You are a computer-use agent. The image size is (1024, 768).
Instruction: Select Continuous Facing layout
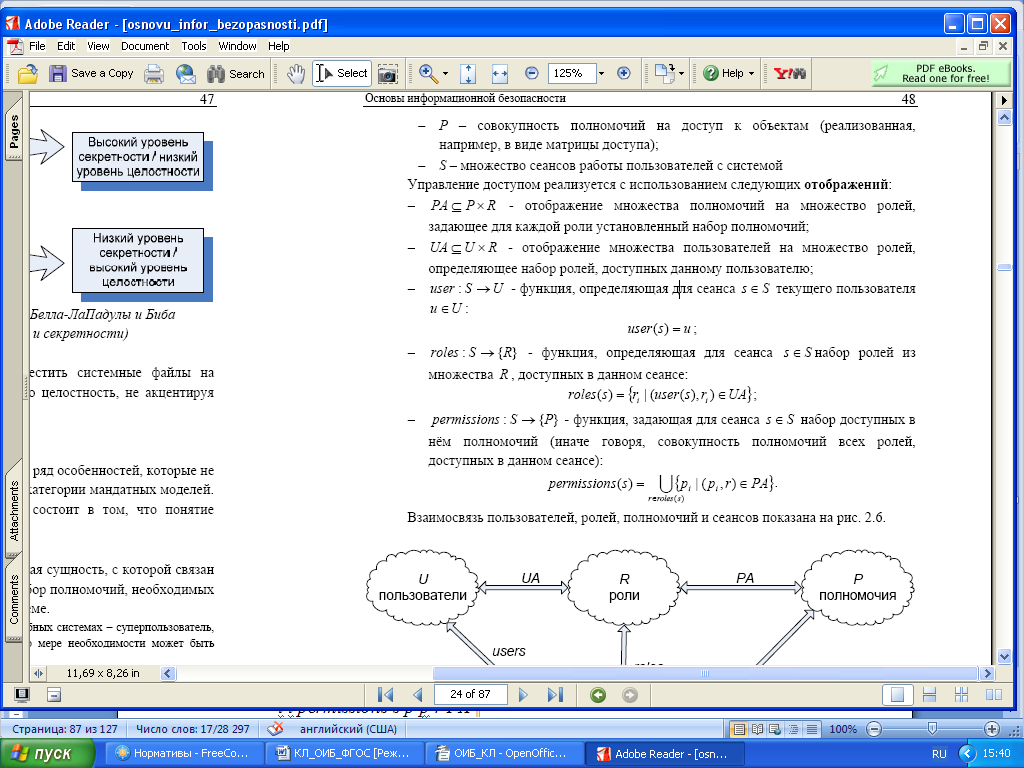(961, 695)
